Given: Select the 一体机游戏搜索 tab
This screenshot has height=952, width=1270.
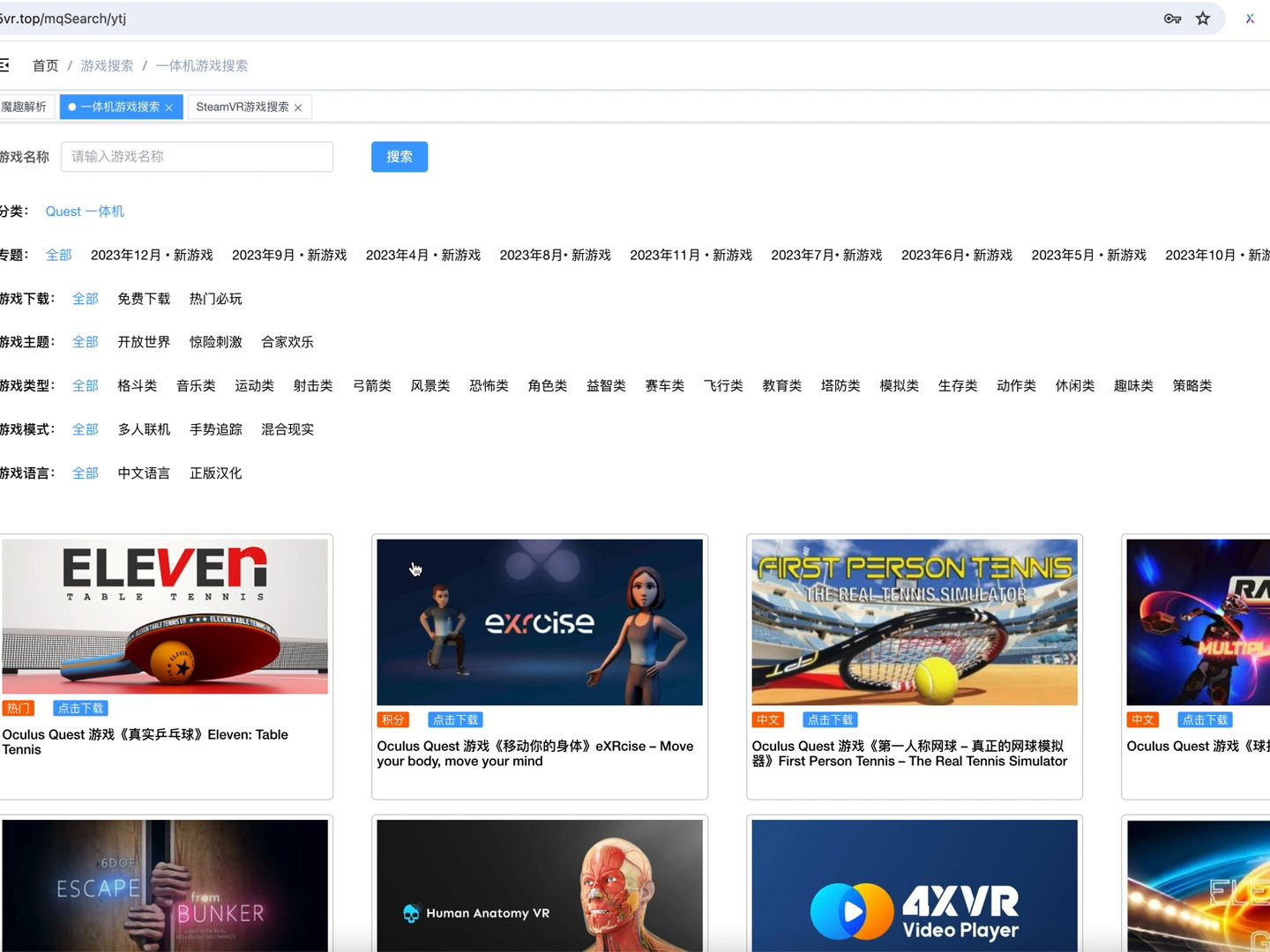Looking at the screenshot, I should pyautogui.click(x=120, y=107).
